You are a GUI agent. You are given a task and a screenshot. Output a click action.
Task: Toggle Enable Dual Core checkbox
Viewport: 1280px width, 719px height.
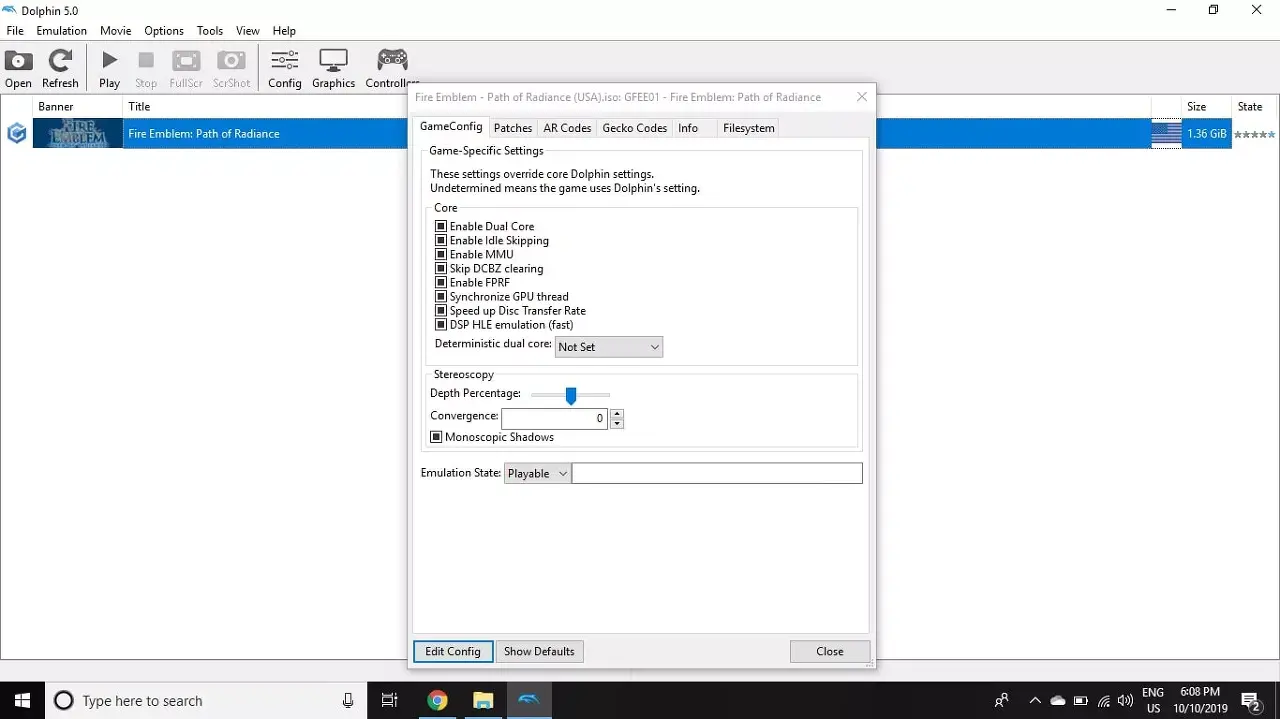(441, 226)
